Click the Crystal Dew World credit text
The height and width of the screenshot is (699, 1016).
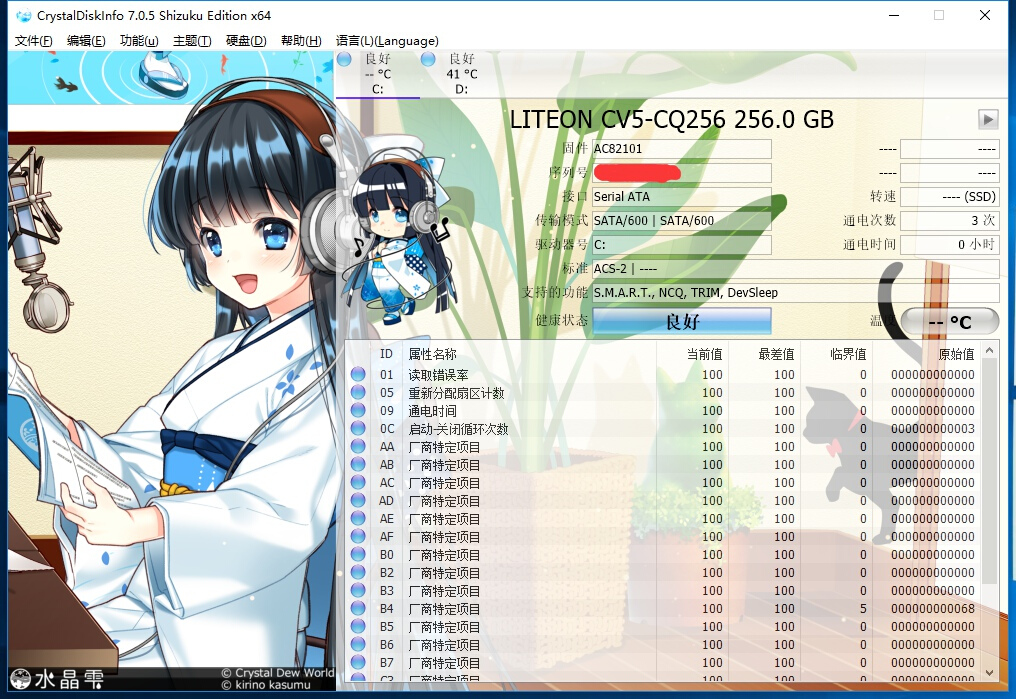point(275,672)
